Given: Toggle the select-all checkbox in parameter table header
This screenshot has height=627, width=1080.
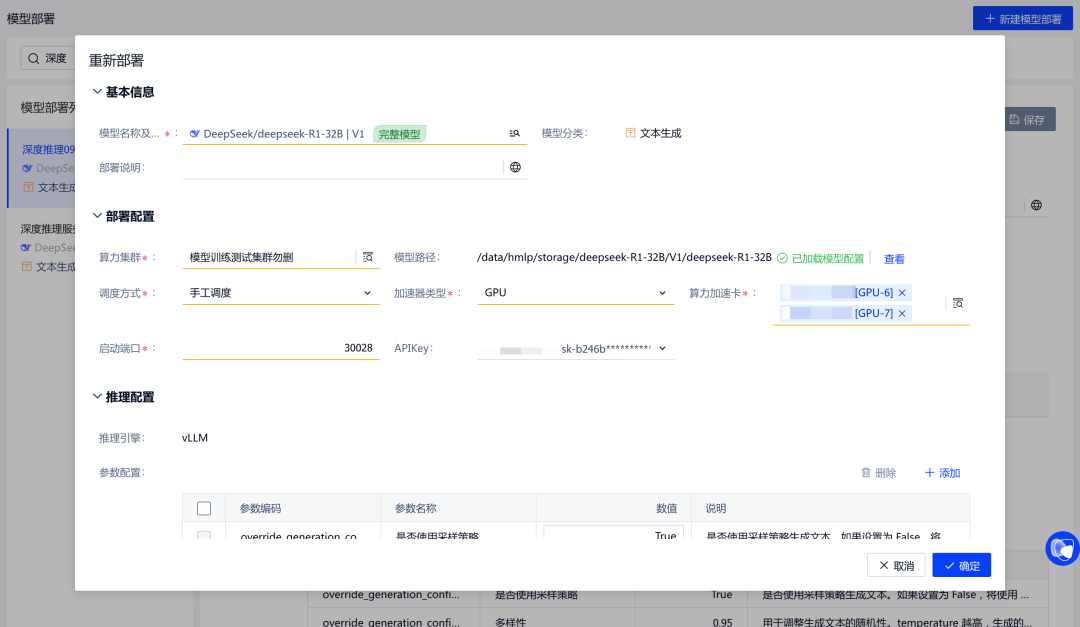Looking at the screenshot, I should pos(204,508).
